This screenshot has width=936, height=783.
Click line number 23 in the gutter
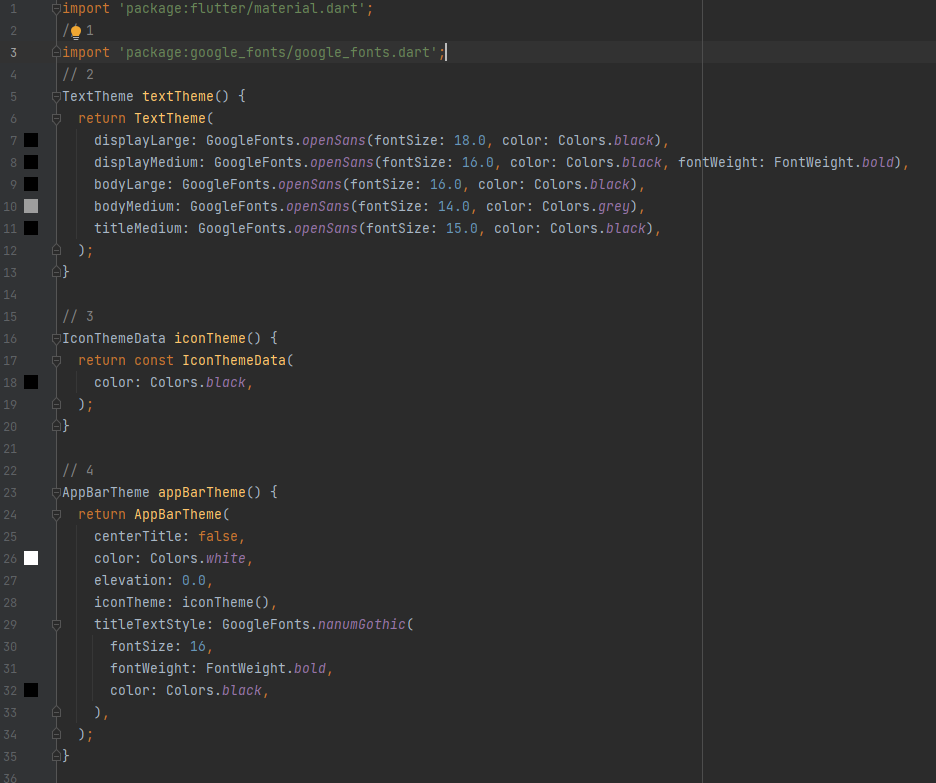[x=10, y=493]
